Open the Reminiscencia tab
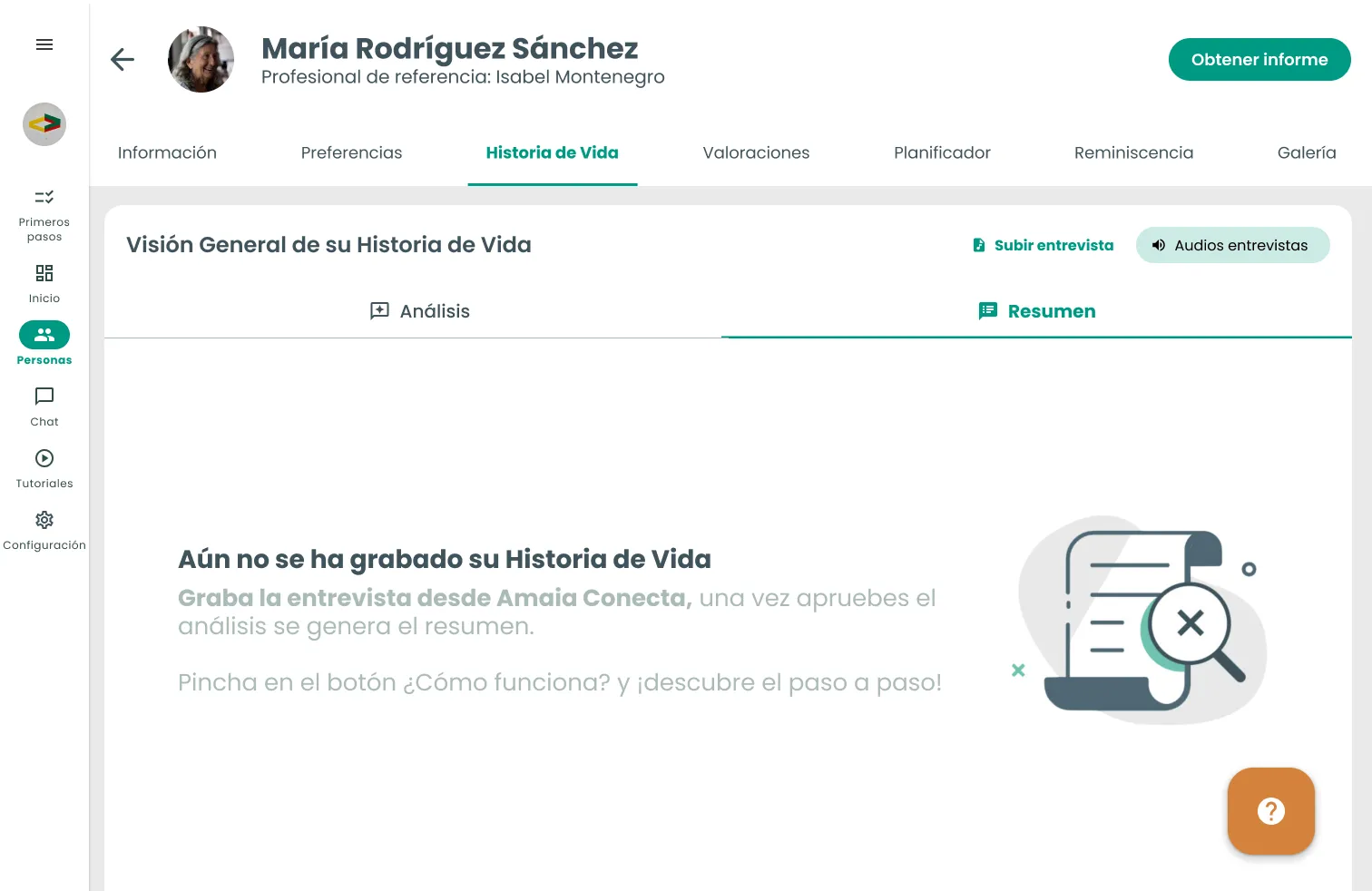 [x=1133, y=153]
